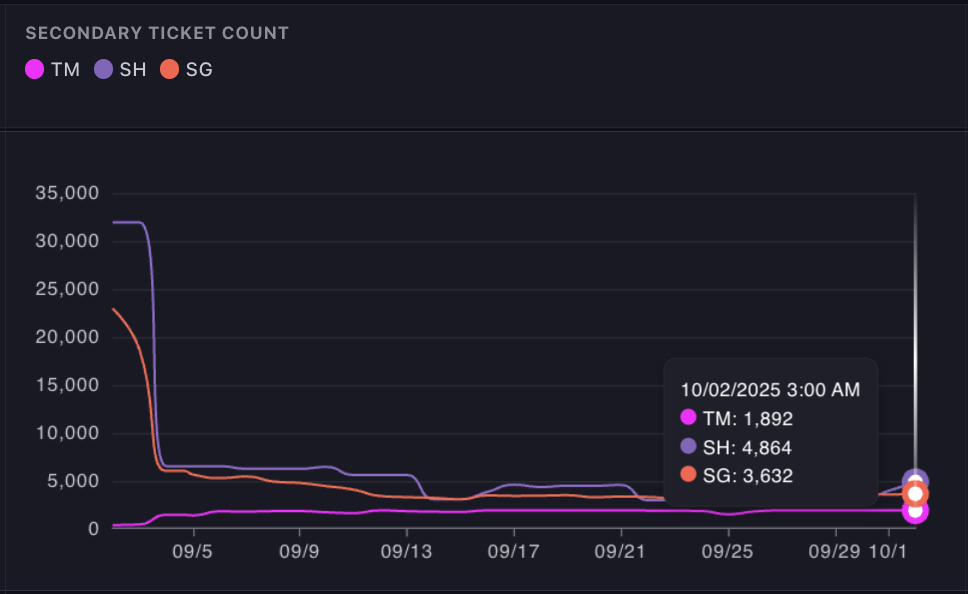Viewport: 968px width, 594px height.
Task: Click the purple SH legend dot
Action: (x=104, y=70)
